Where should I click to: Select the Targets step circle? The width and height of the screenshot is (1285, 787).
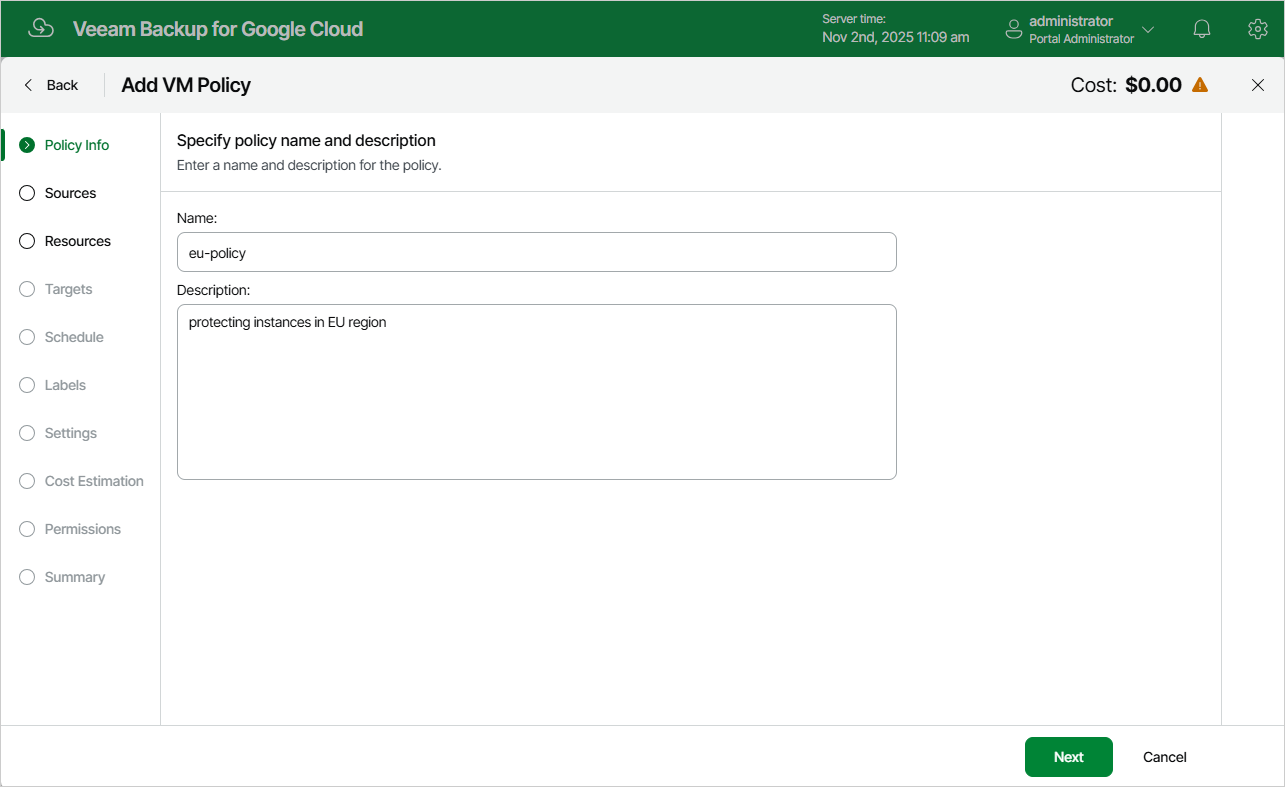27,289
